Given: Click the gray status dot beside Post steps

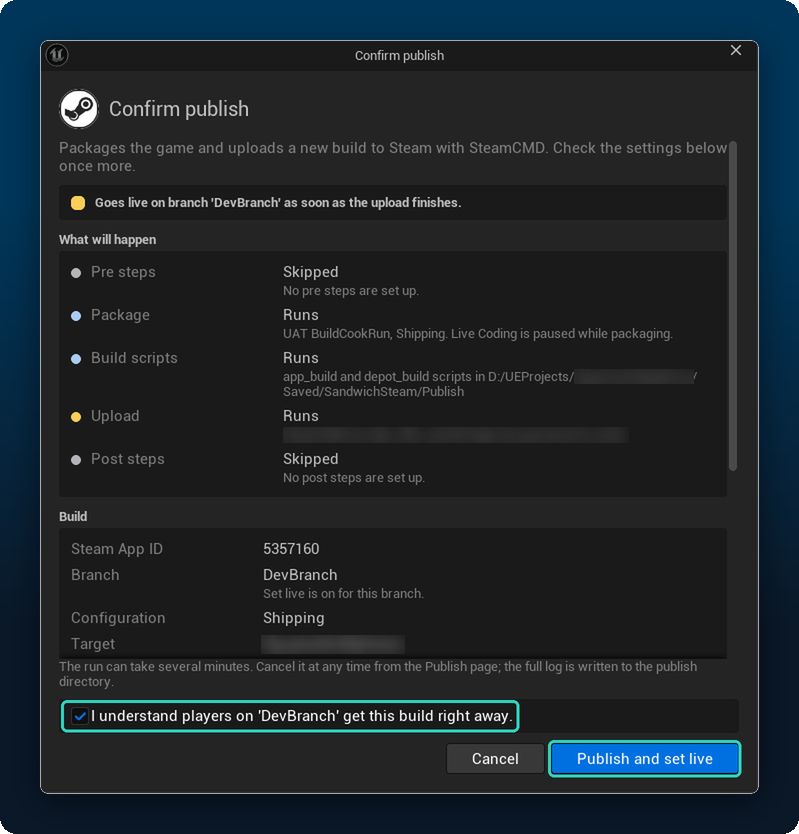Looking at the screenshot, I should point(76,460).
